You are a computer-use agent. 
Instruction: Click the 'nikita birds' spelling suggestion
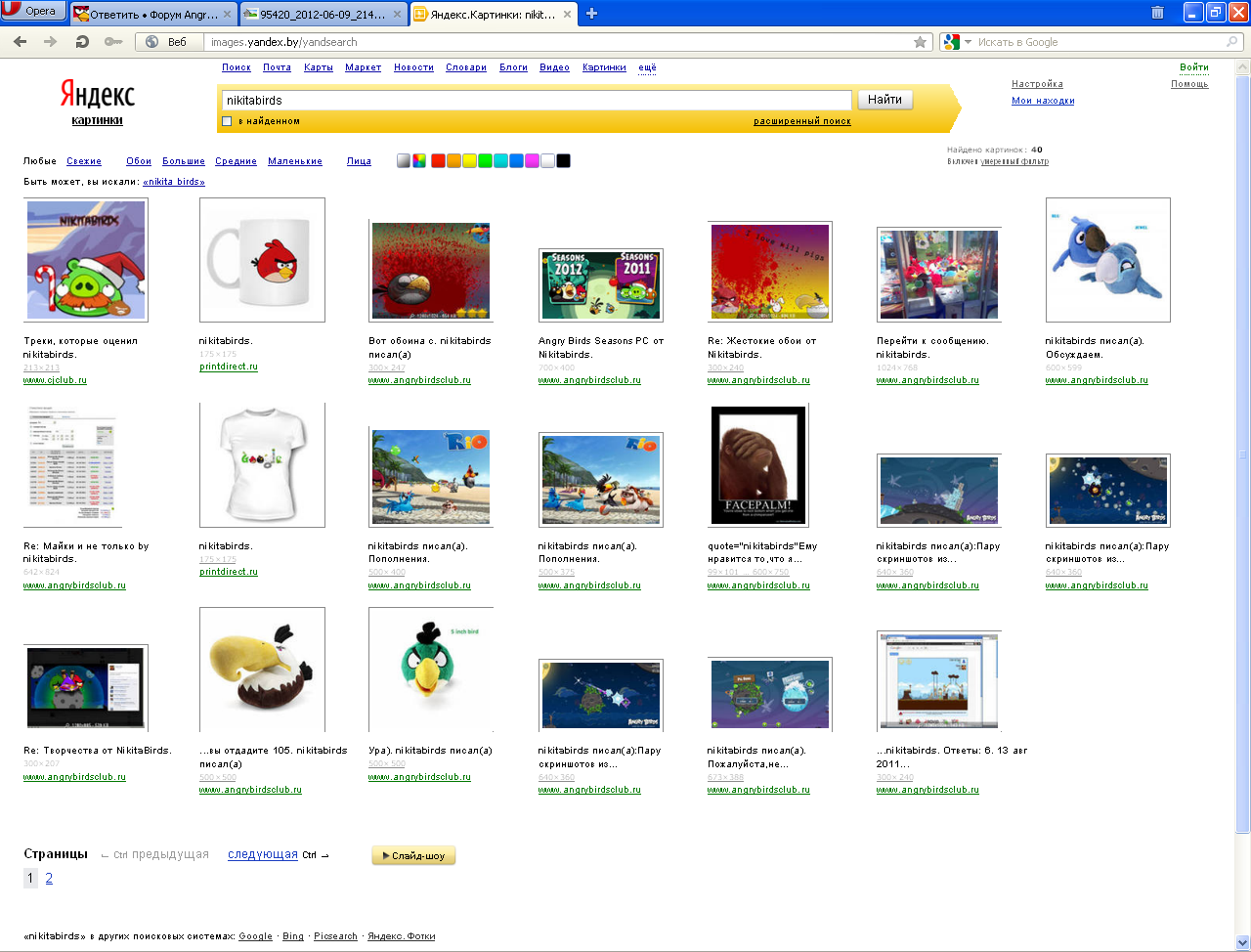[174, 182]
